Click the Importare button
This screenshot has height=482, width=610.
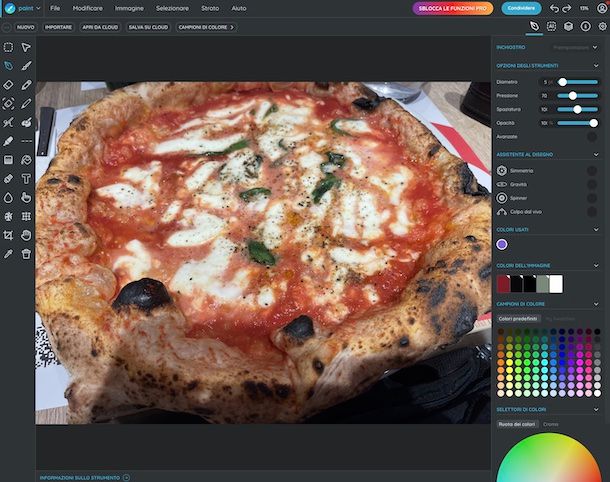[58, 27]
